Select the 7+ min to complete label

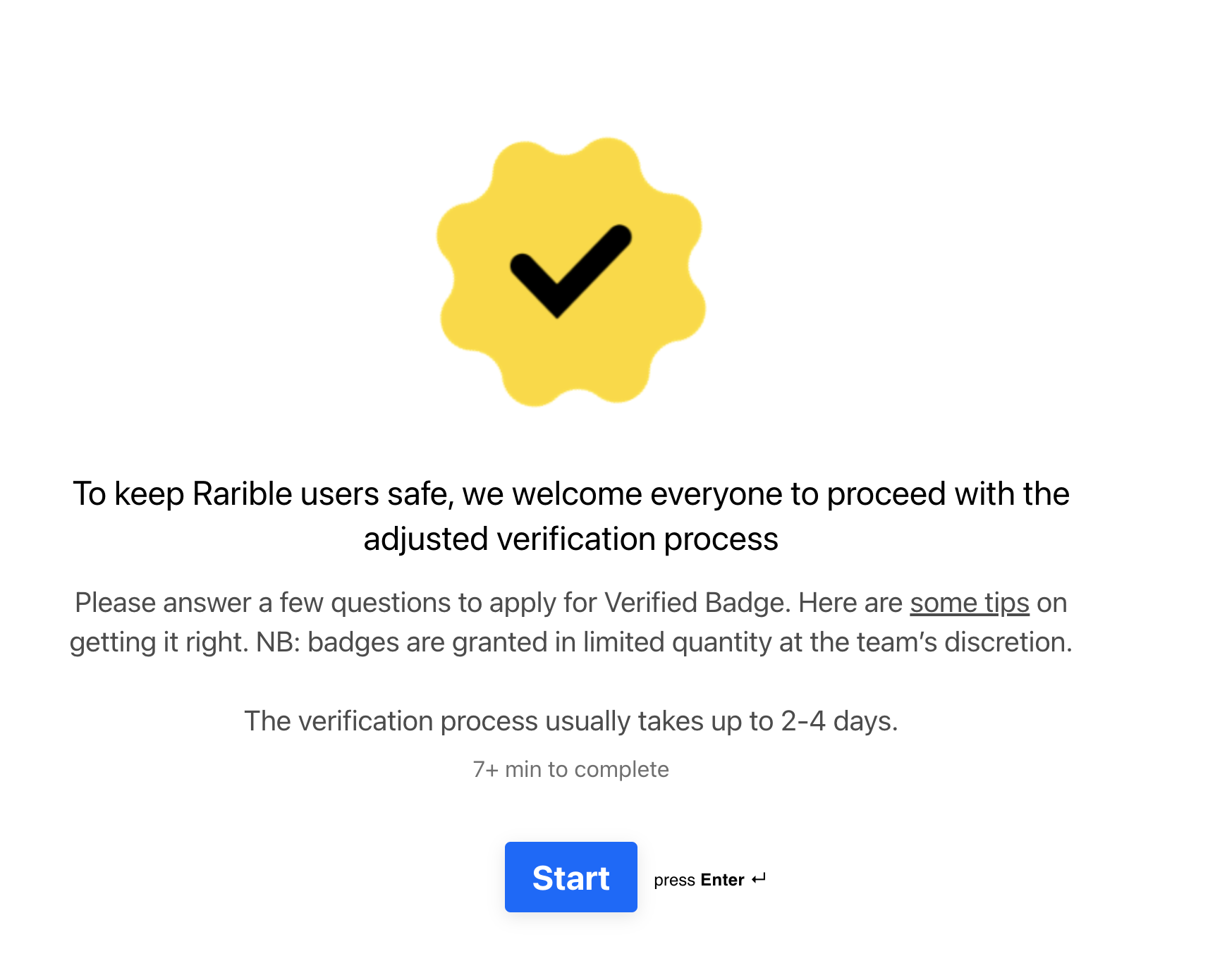570,769
